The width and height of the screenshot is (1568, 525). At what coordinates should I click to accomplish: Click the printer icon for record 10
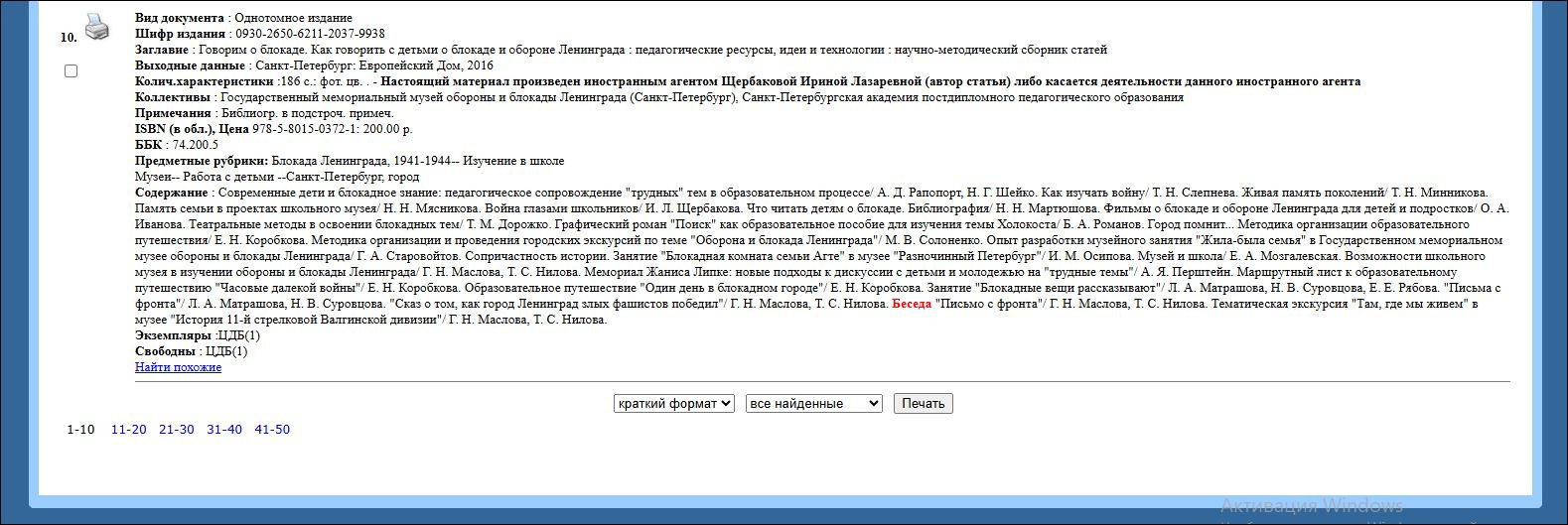tap(96, 27)
